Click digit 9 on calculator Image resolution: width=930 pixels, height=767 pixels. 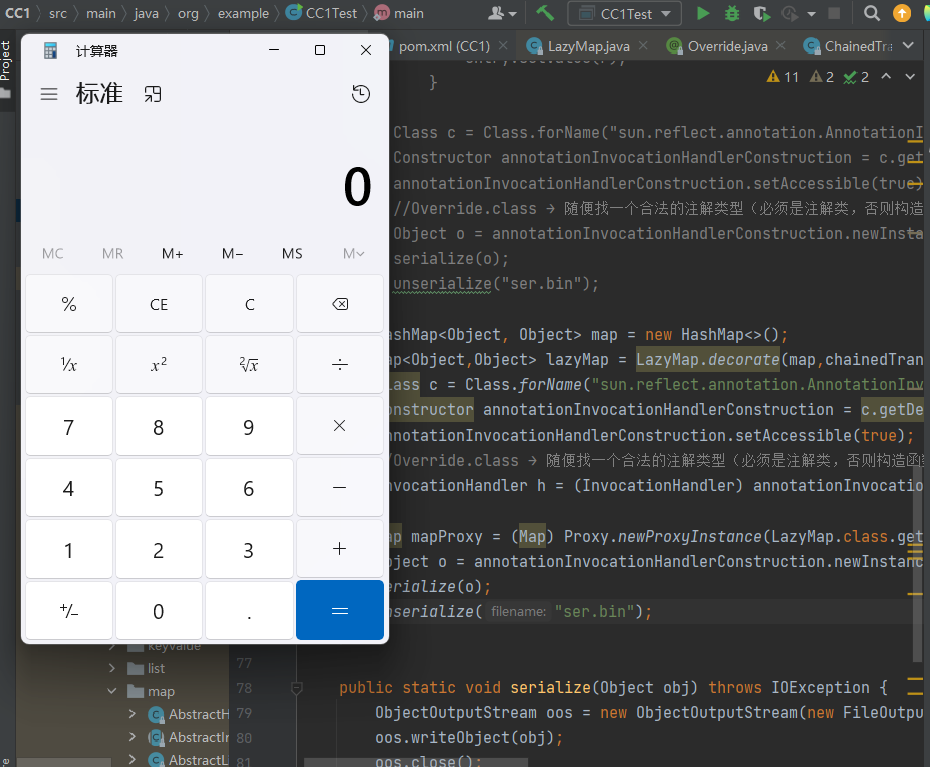coord(250,426)
